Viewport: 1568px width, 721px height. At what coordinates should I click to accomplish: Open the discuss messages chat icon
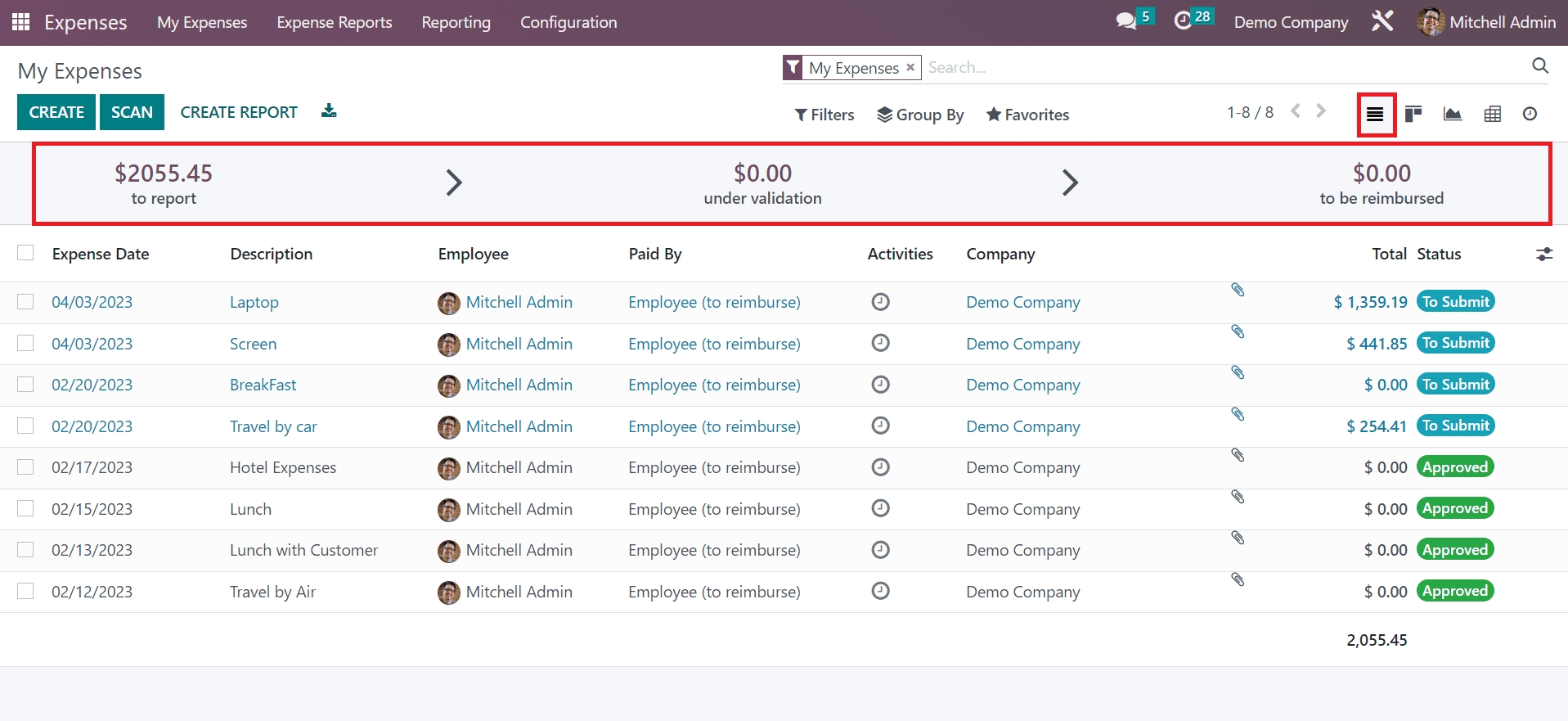1126,21
